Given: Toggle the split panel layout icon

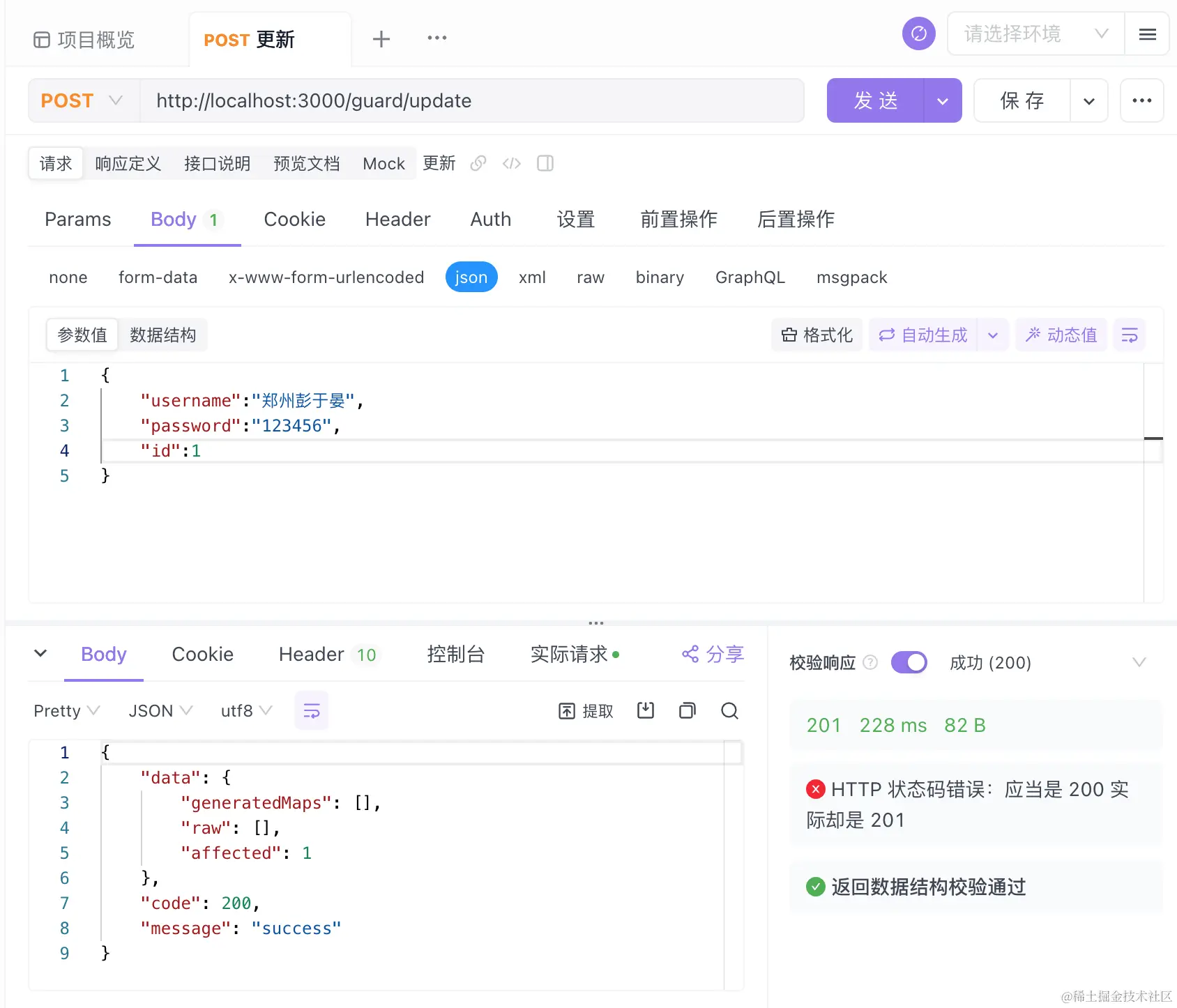Looking at the screenshot, I should coord(545,163).
